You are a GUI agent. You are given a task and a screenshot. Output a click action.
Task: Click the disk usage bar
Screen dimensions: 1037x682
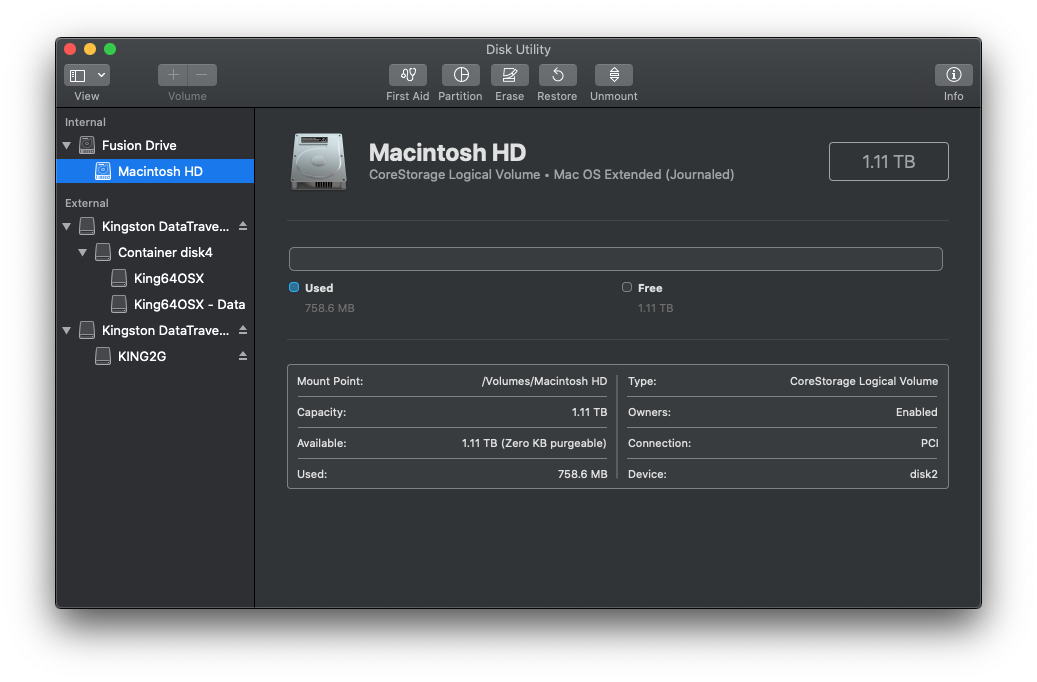[616, 259]
